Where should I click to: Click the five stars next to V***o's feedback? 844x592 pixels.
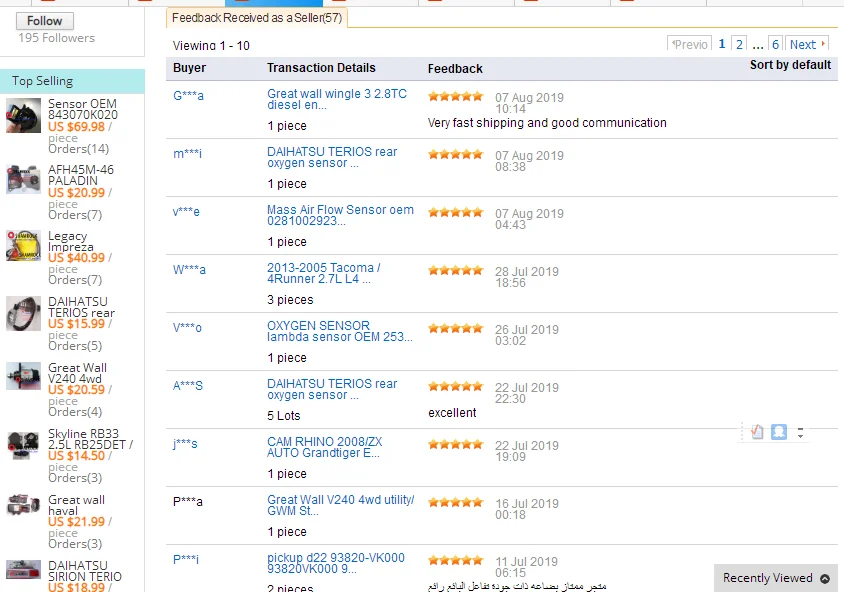click(x=455, y=329)
